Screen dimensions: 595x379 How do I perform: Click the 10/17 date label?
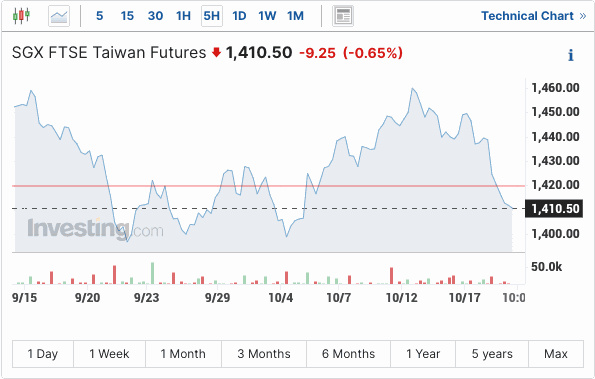pos(464,297)
